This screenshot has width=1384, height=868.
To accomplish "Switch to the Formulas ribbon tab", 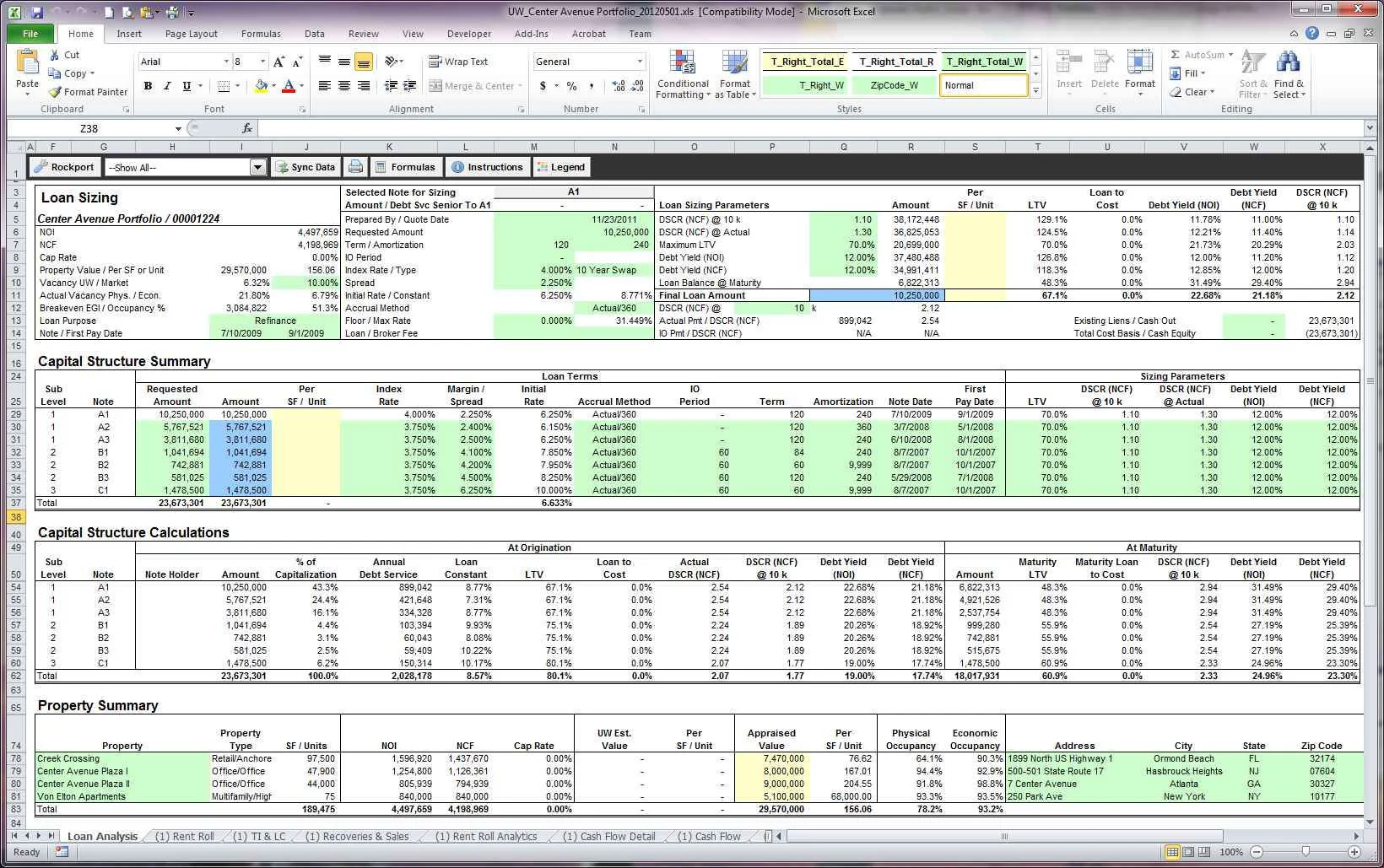I will coord(261,34).
